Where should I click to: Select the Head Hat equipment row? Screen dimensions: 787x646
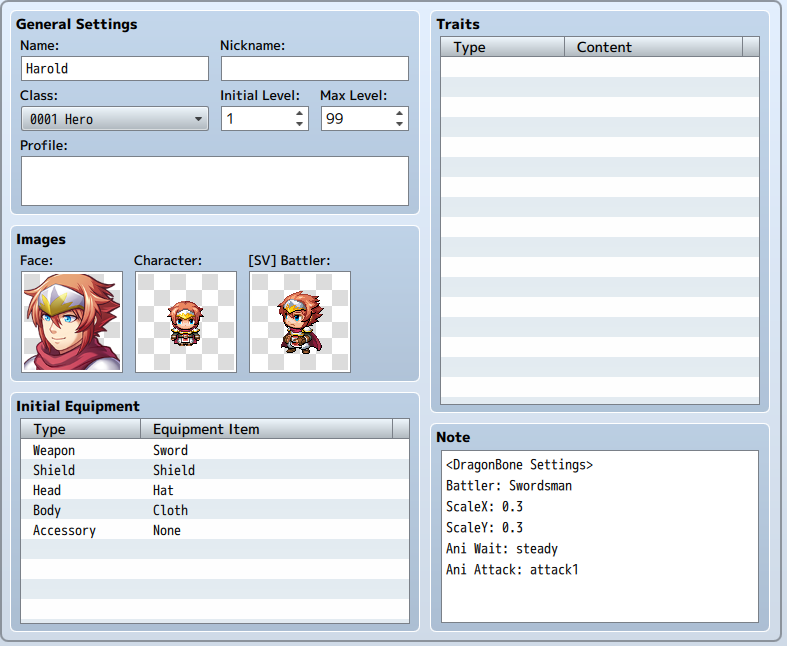(x=215, y=490)
